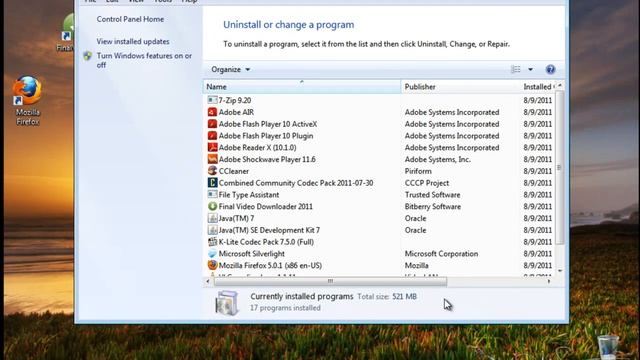Click the File Type Assistant icon
The width and height of the screenshot is (640, 360).
[212, 195]
